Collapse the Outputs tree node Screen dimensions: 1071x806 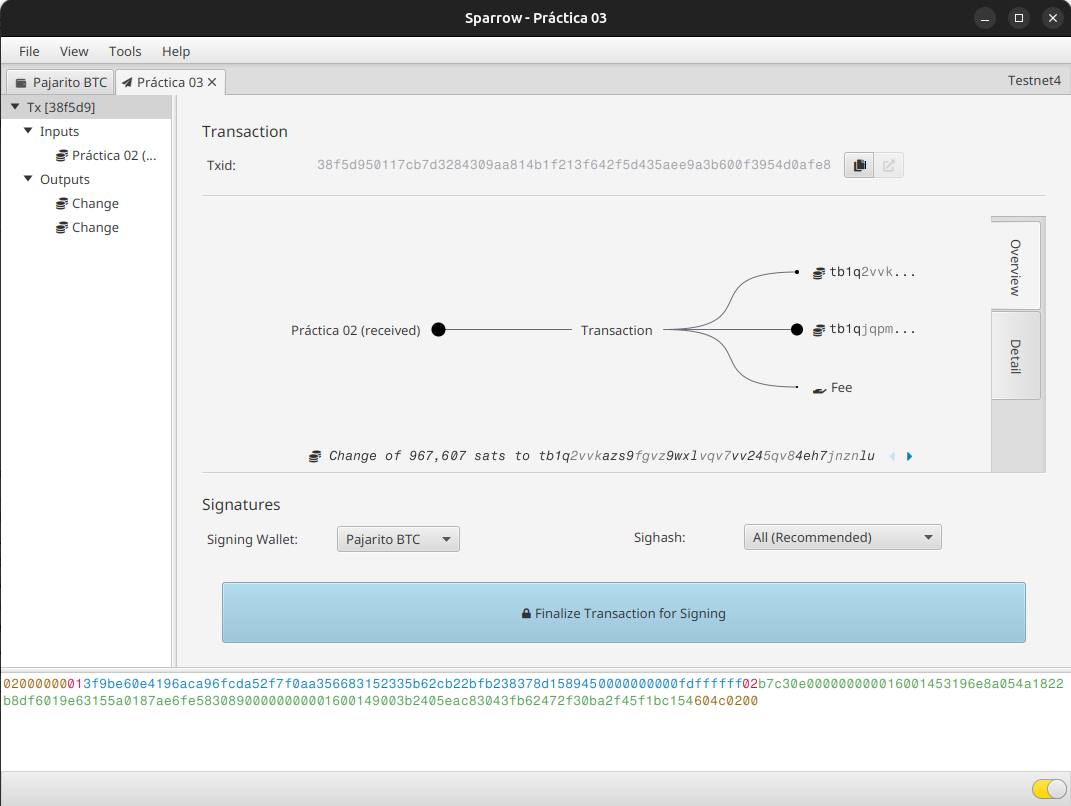click(x=28, y=178)
